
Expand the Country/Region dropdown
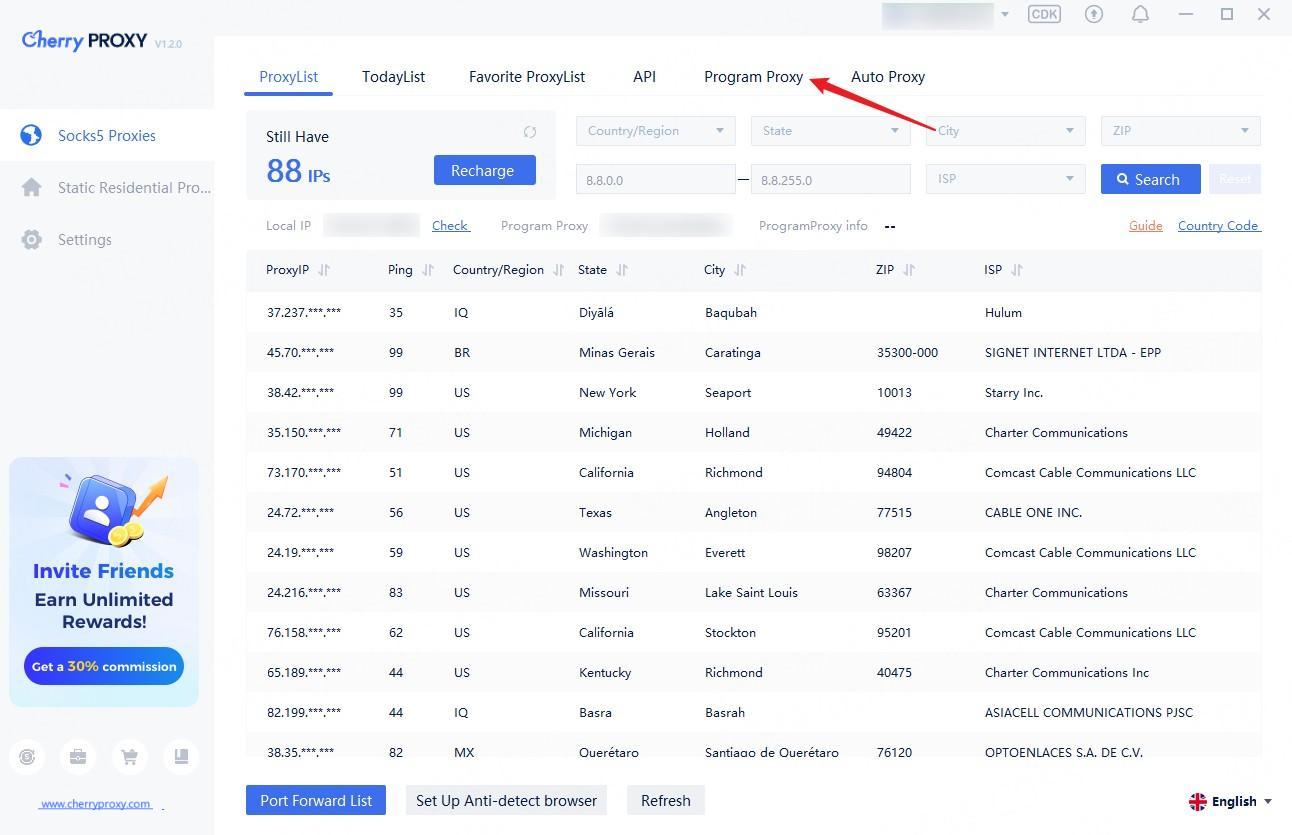pos(655,131)
